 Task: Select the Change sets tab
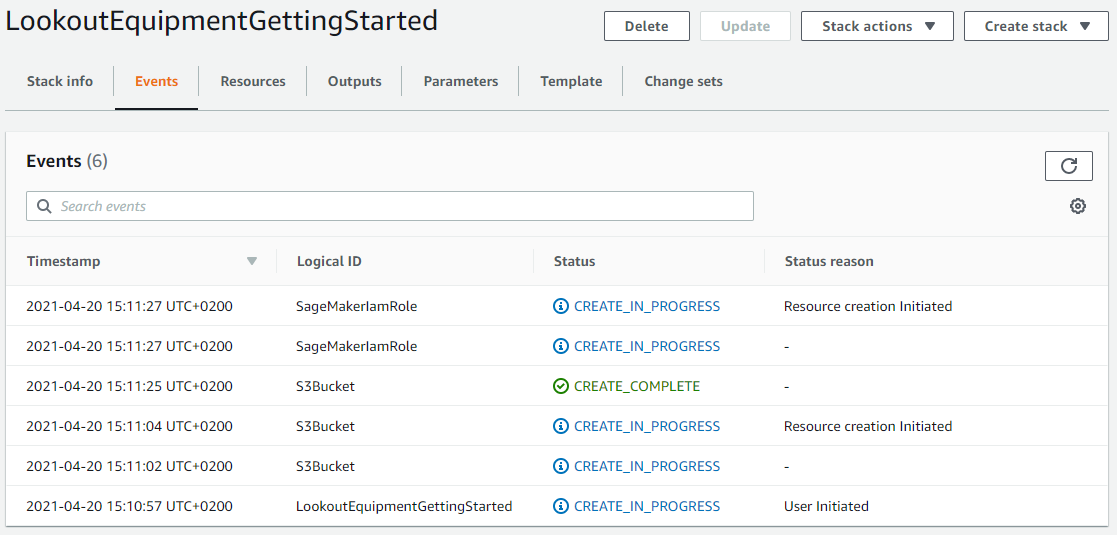[x=684, y=81]
